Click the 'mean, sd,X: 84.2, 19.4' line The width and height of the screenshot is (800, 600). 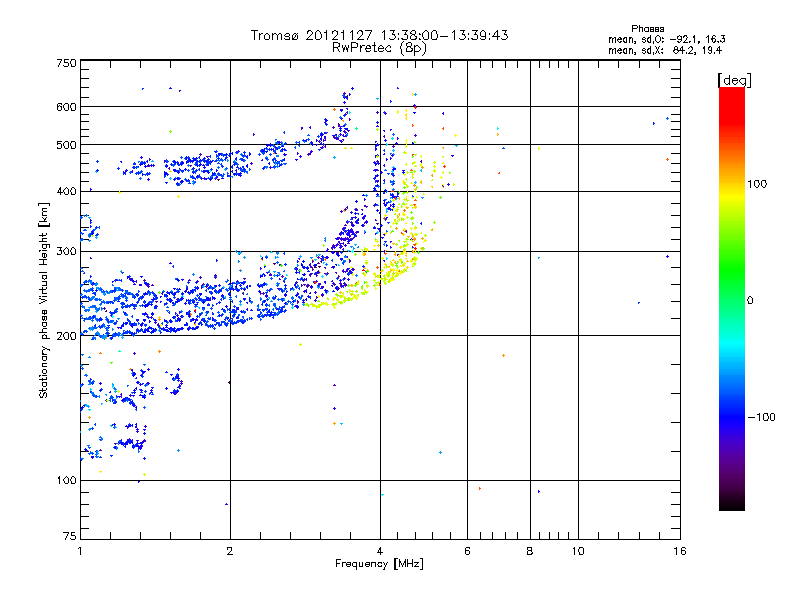coord(665,50)
